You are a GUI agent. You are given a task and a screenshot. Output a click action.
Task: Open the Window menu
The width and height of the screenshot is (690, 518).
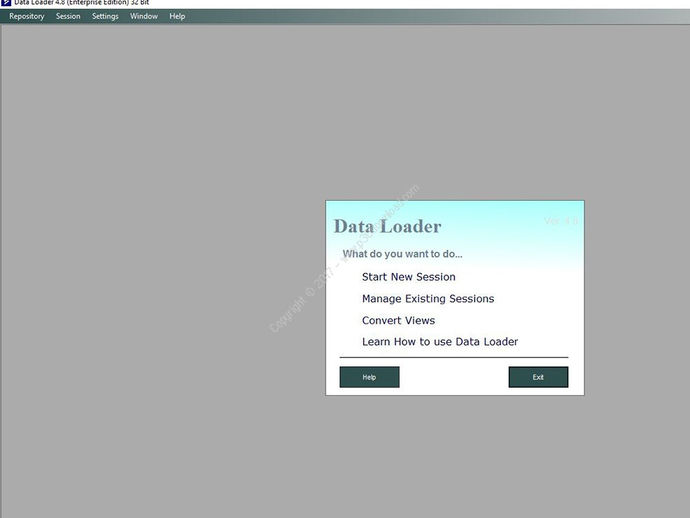point(144,16)
